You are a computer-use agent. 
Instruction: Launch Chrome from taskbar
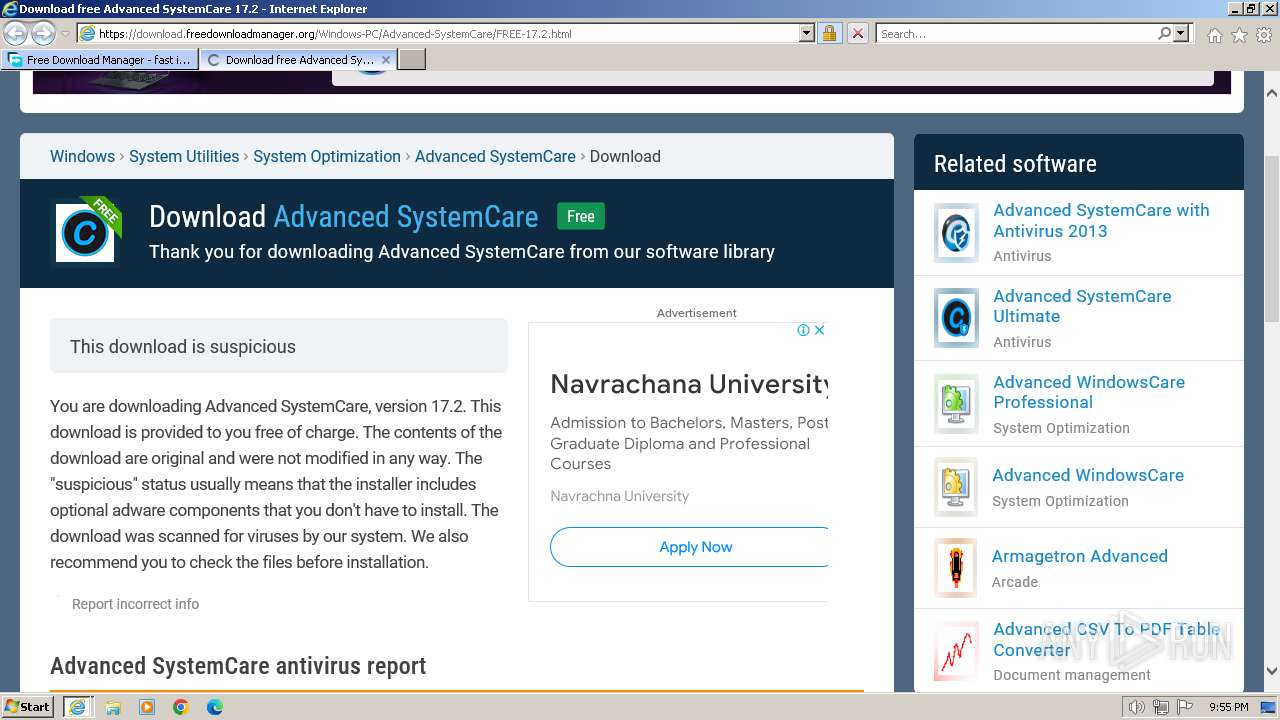[181, 707]
